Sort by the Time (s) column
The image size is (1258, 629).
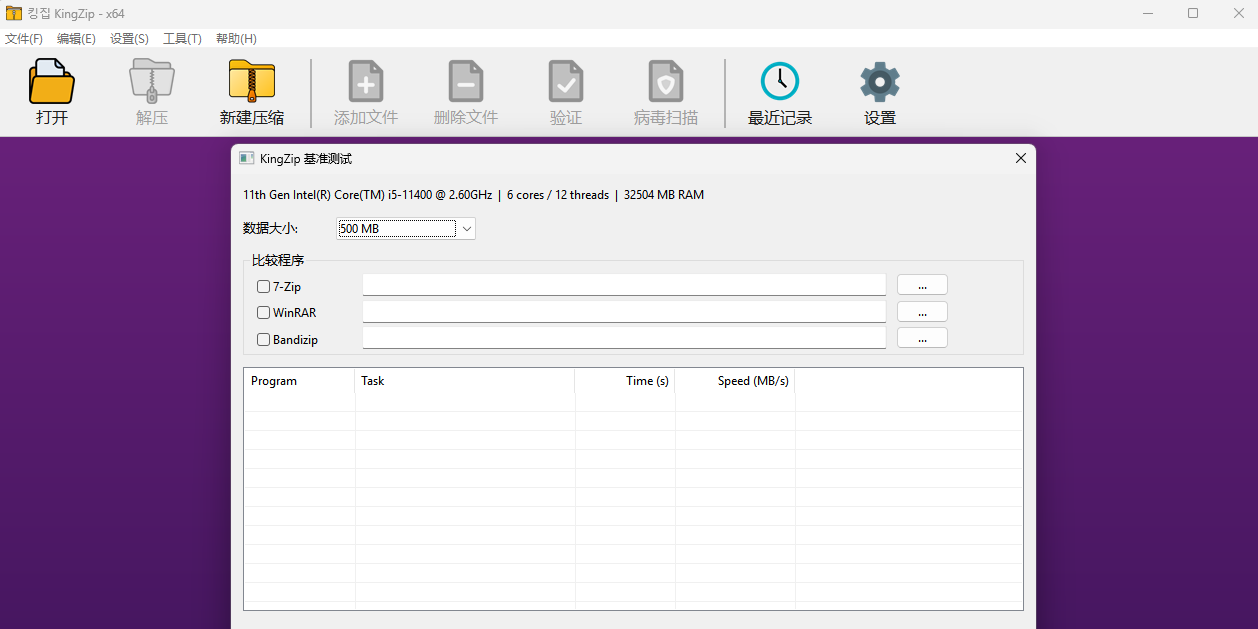coord(625,381)
